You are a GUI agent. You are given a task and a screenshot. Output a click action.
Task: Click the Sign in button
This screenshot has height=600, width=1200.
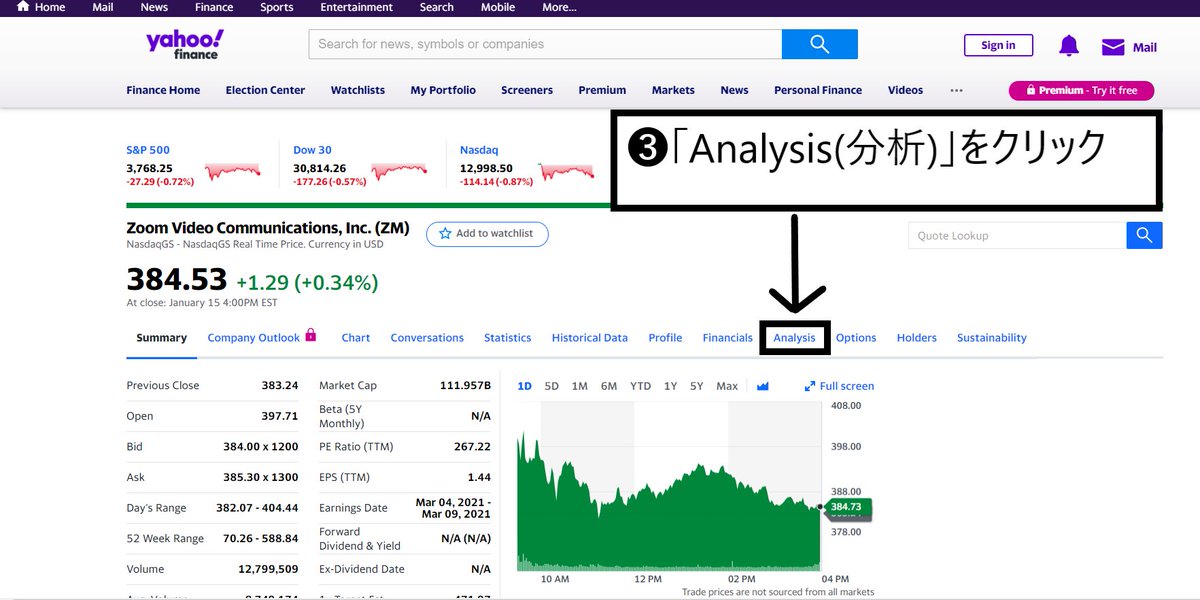click(998, 45)
